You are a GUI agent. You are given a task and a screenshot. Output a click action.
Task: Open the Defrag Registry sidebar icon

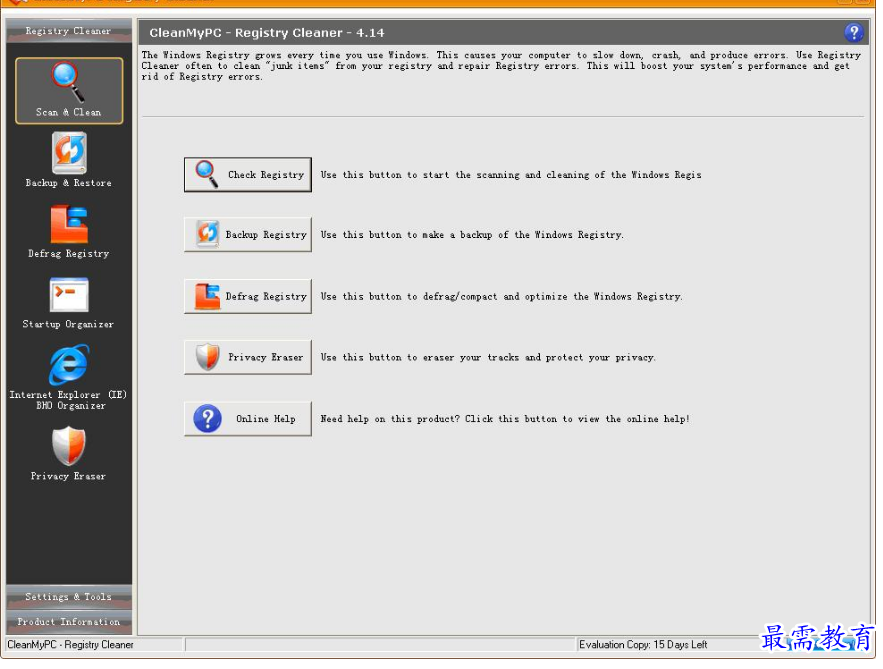69,231
